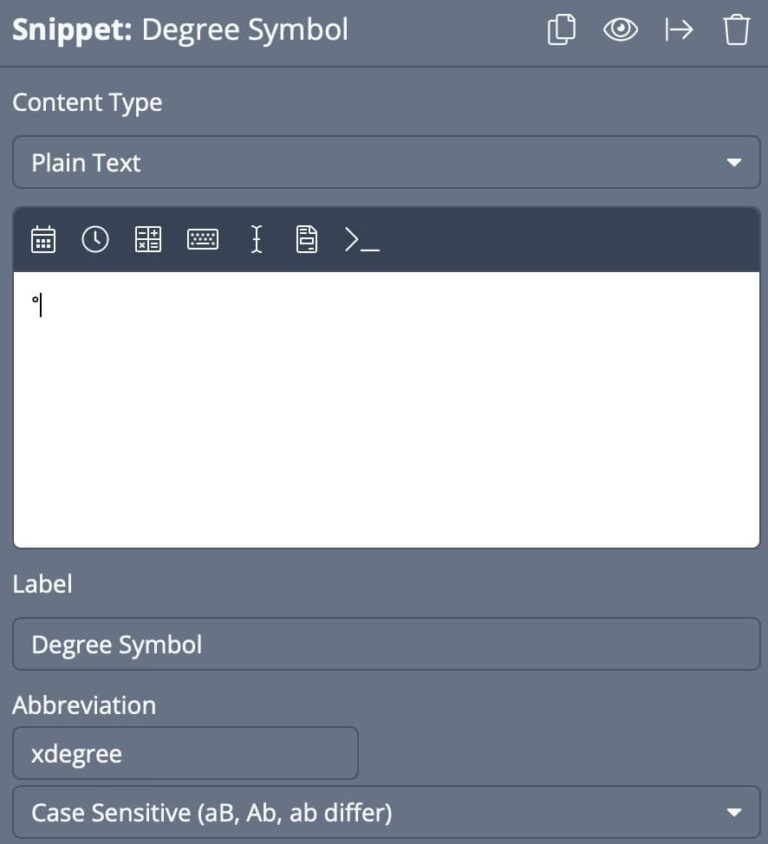Focus the xdegree abbreviation field

coord(185,753)
